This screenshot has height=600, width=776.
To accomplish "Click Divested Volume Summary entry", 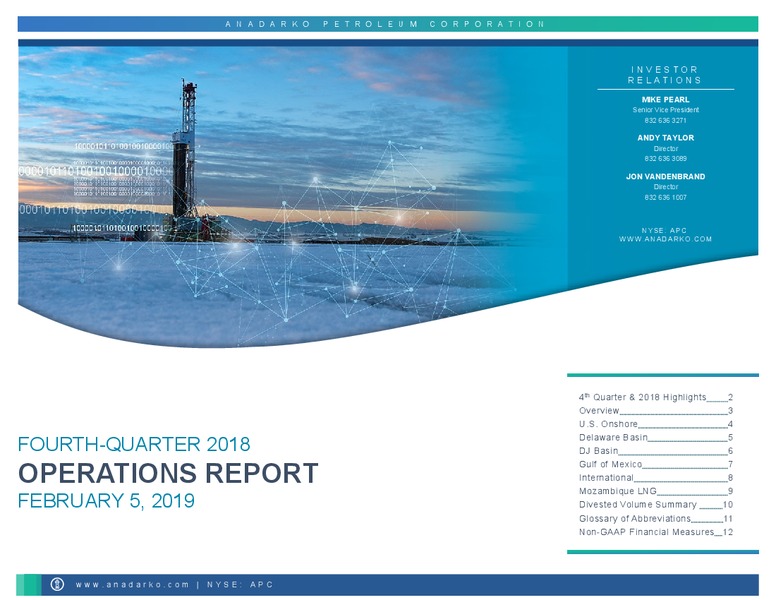I will coord(656,504).
